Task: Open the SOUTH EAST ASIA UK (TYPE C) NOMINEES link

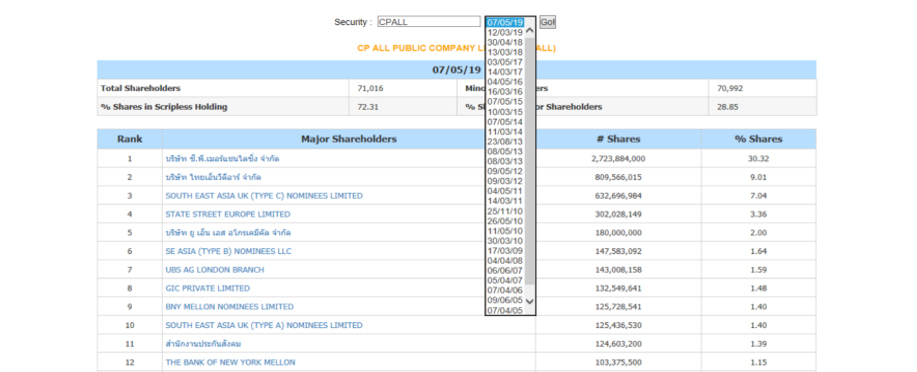Action: [x=264, y=196]
